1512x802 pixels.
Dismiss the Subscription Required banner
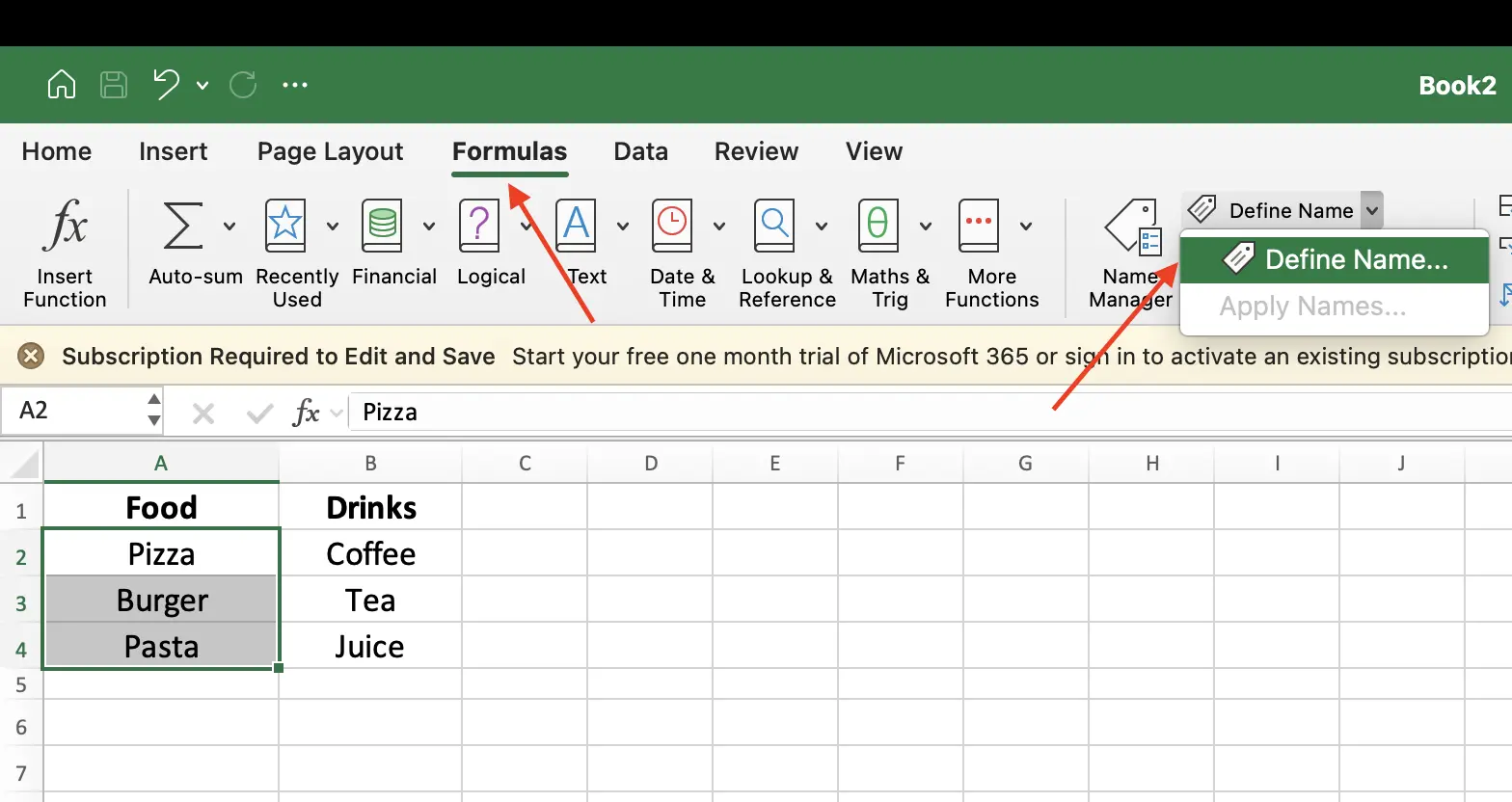pyautogui.click(x=31, y=357)
